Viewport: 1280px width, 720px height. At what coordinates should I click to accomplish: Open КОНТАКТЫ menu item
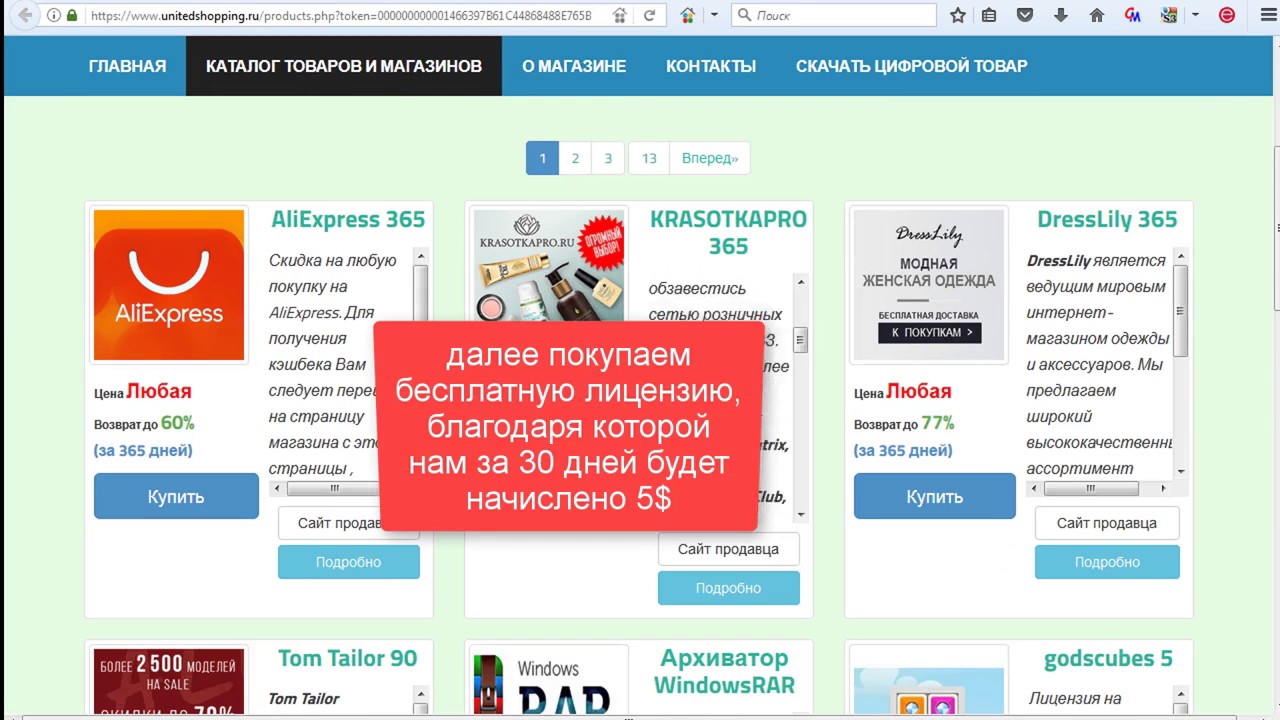point(711,66)
